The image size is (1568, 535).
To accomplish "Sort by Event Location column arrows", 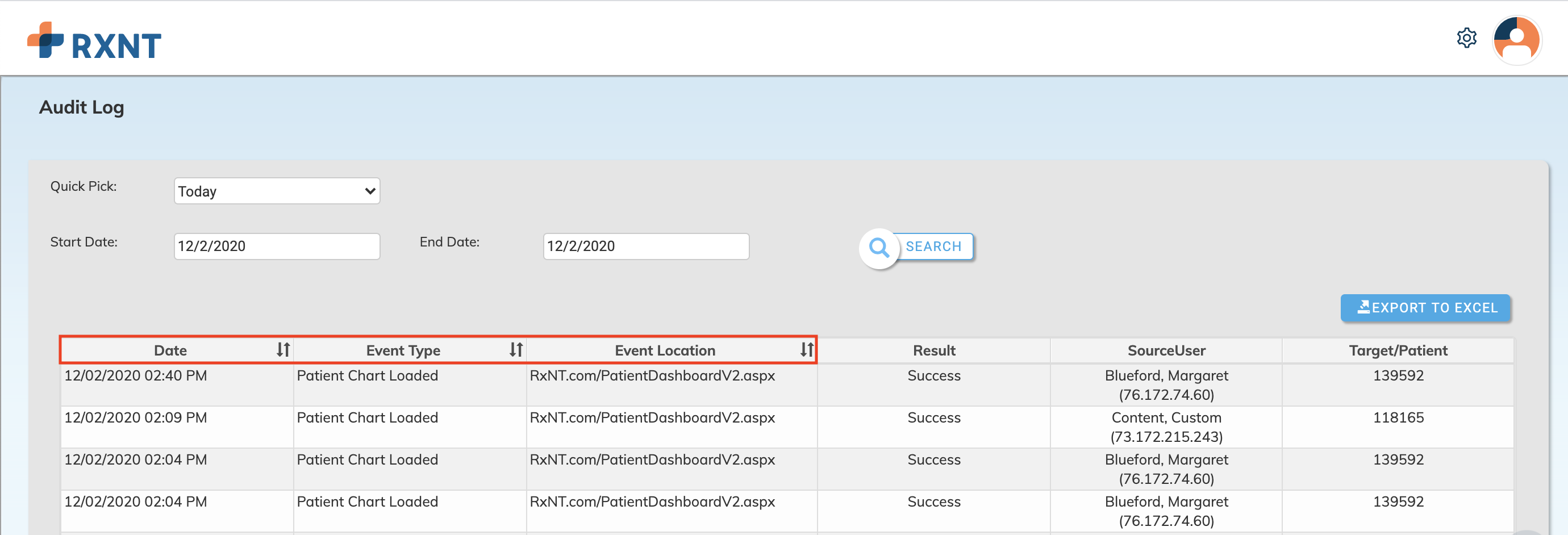I will click(807, 349).
